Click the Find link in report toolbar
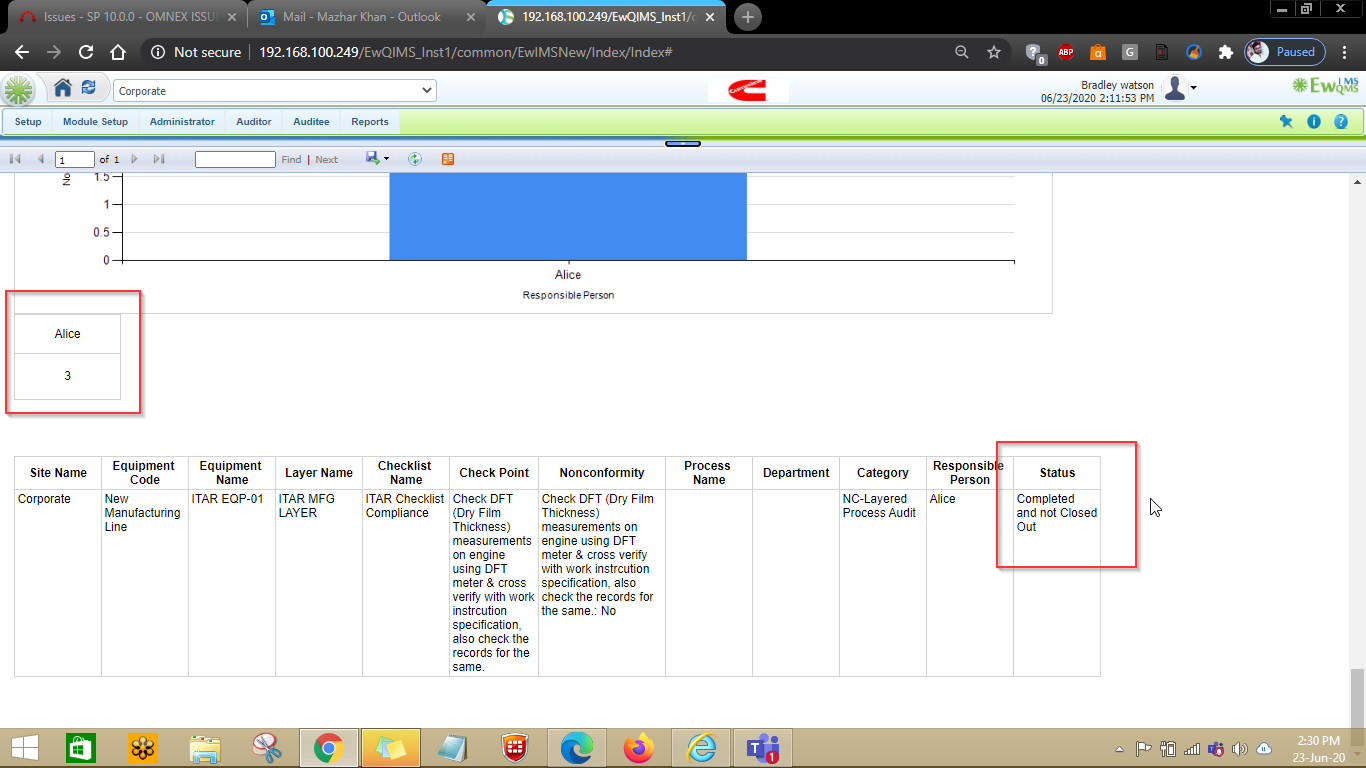This screenshot has height=768, width=1366. click(291, 159)
